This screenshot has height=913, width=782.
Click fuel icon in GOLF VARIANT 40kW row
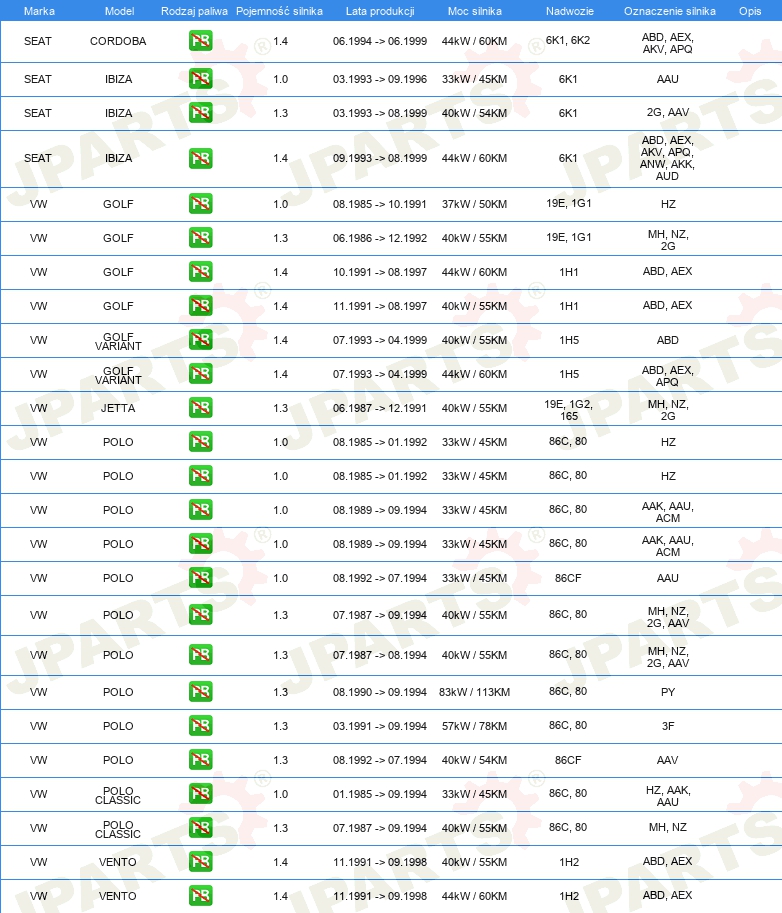coord(200,339)
